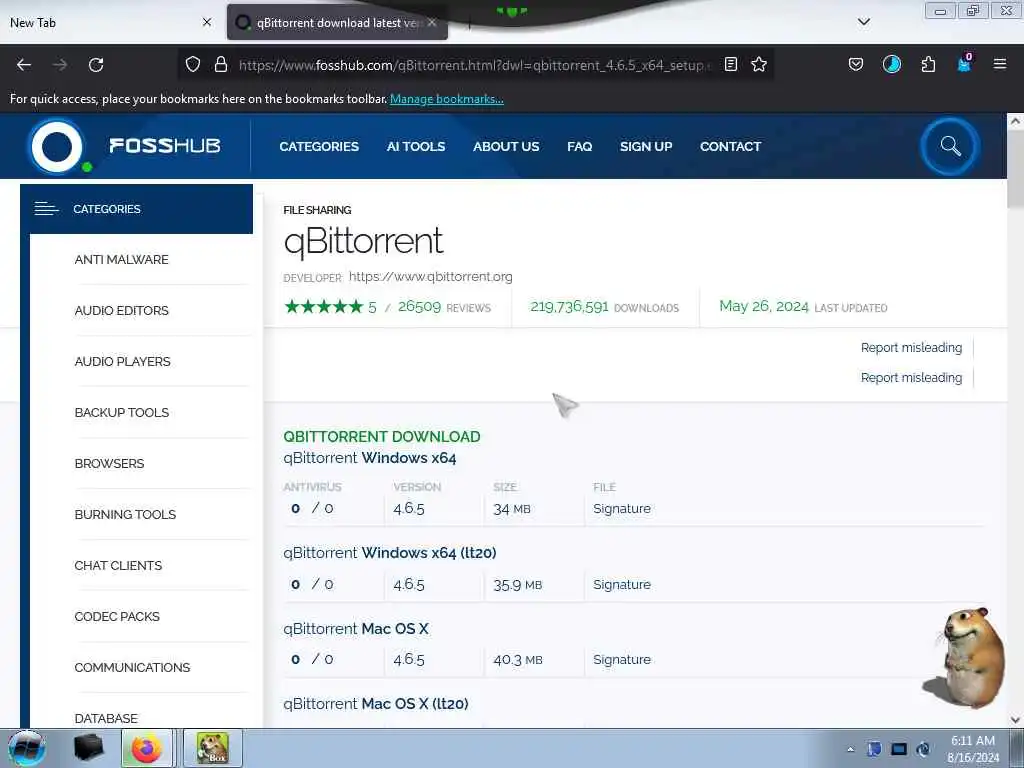Open the Extensions puzzle icon
The width and height of the screenshot is (1024, 768).
928,64
